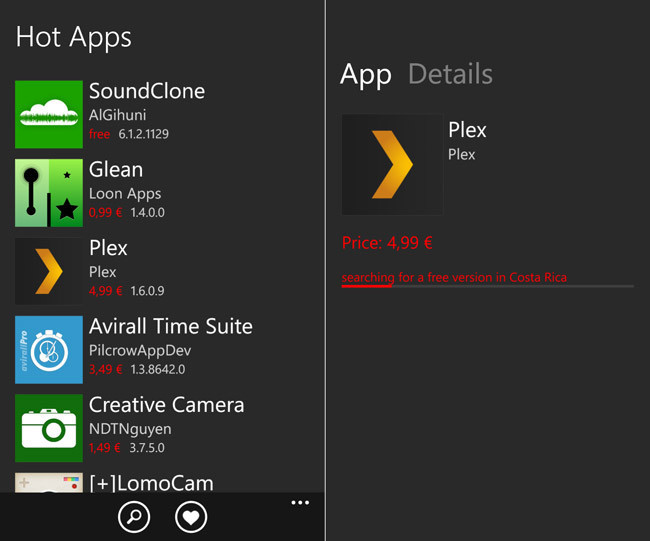Select the Glean title
The image size is (650, 541).
pyautogui.click(x=116, y=170)
